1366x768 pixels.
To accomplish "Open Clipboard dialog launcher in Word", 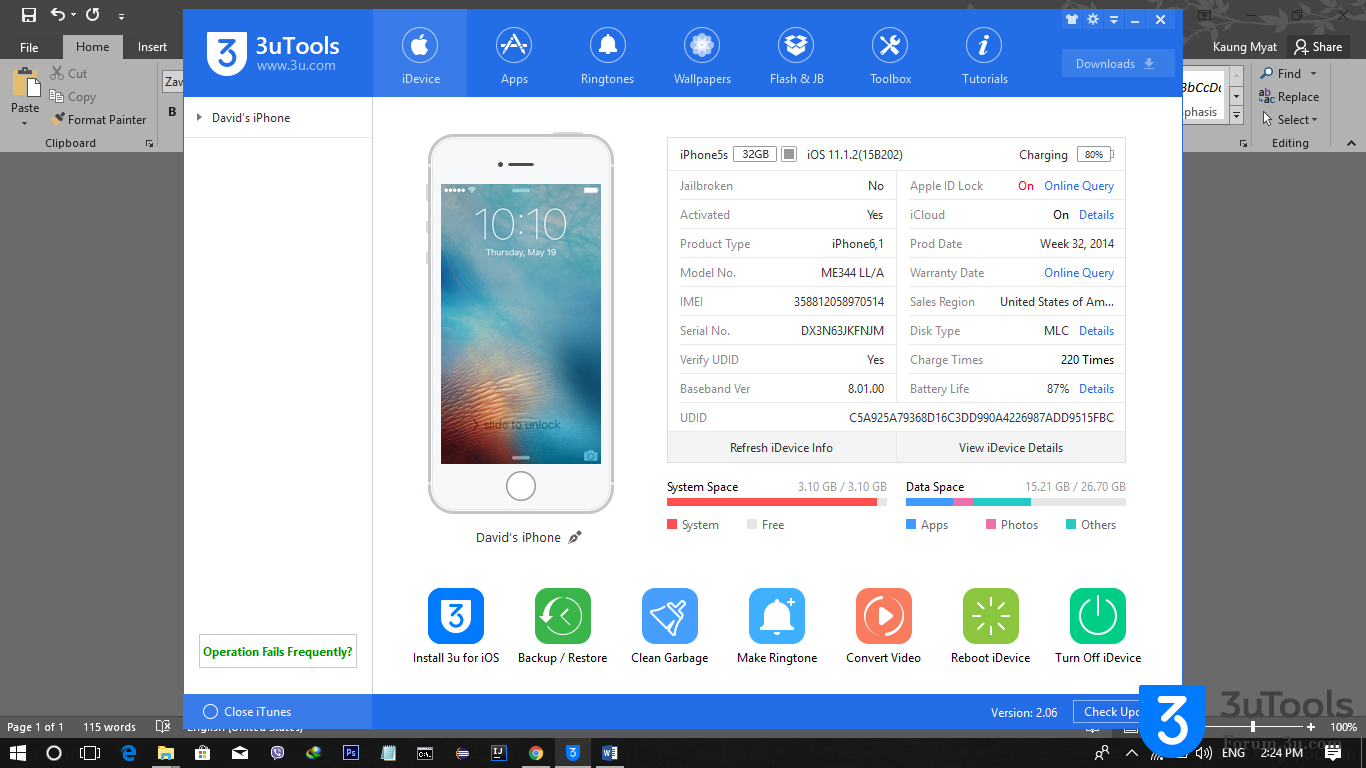I will tap(150, 144).
